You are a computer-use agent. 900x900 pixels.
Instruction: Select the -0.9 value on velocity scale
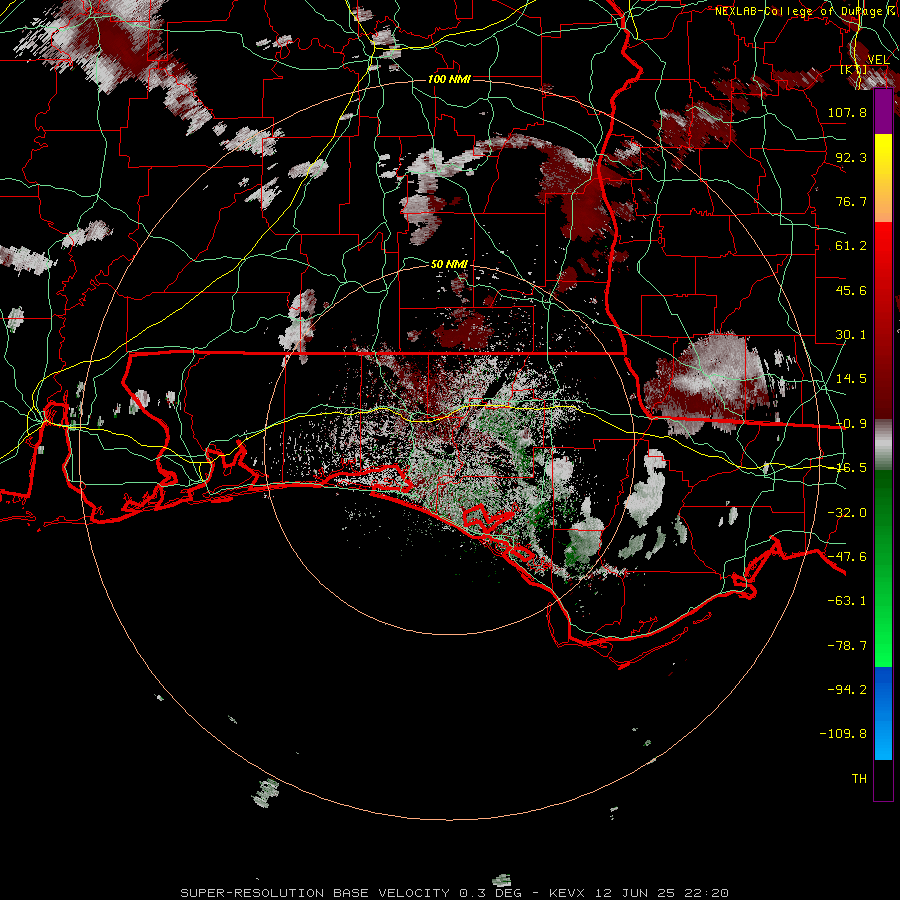coord(851,424)
